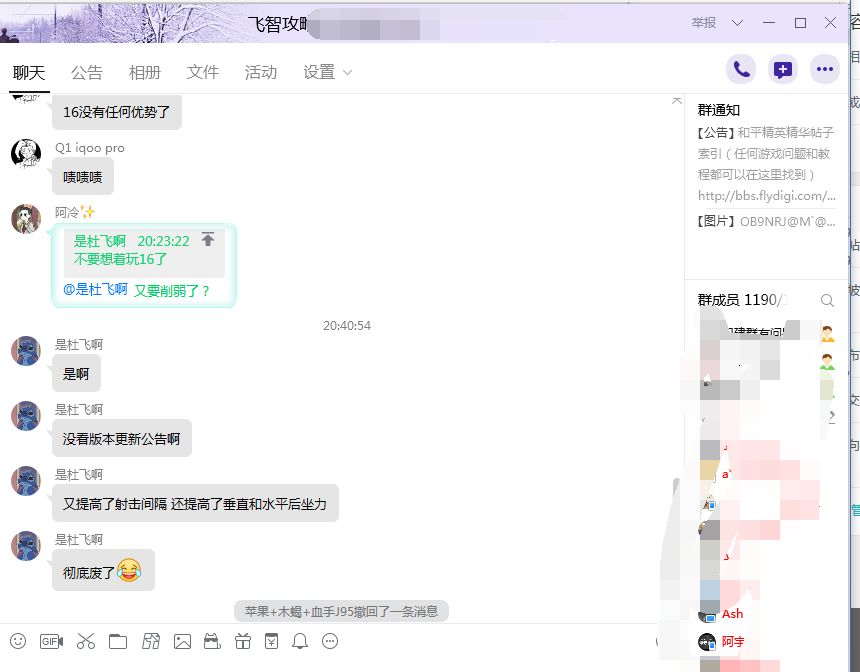Viewport: 860px width, 672px height.
Task: Open the 【公告】 和平精英精华帖子 announcement
Action: 766,154
